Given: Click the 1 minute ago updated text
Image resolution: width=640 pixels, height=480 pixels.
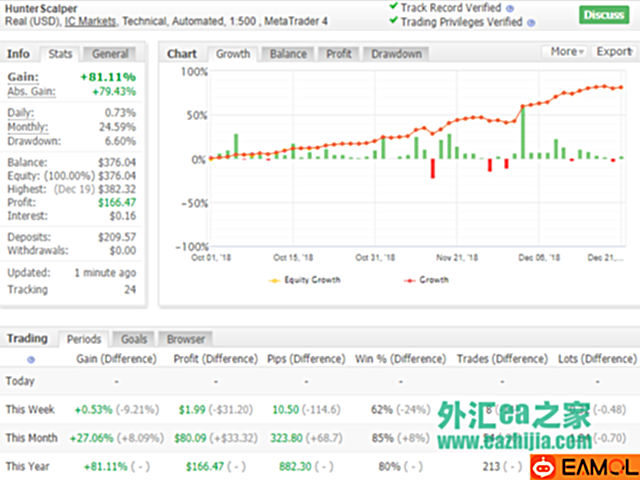Looking at the screenshot, I should [x=105, y=273].
